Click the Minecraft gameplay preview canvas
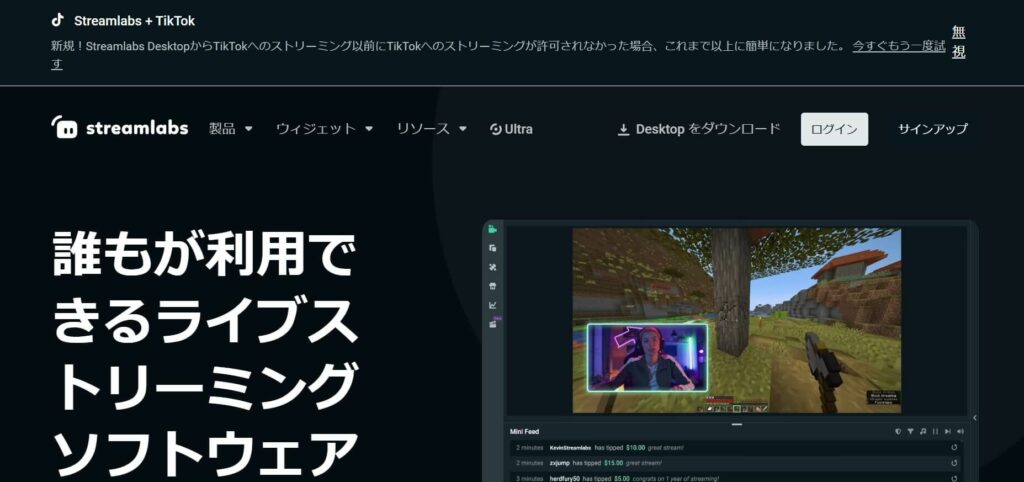 tap(737, 320)
